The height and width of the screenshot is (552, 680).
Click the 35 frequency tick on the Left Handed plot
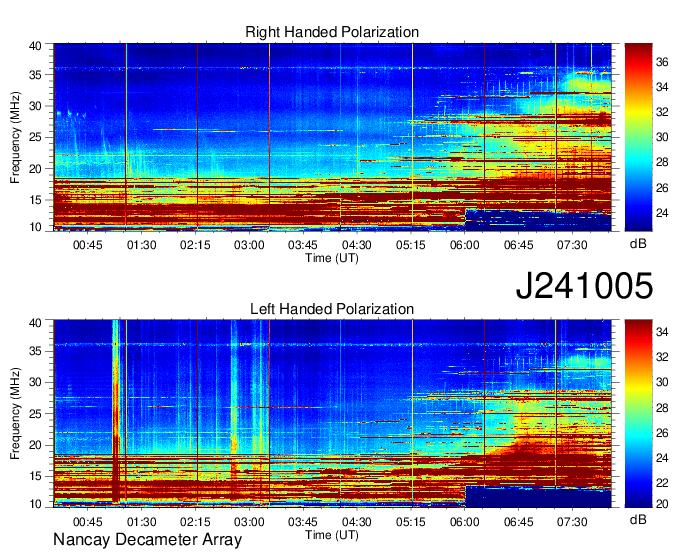[35, 351]
